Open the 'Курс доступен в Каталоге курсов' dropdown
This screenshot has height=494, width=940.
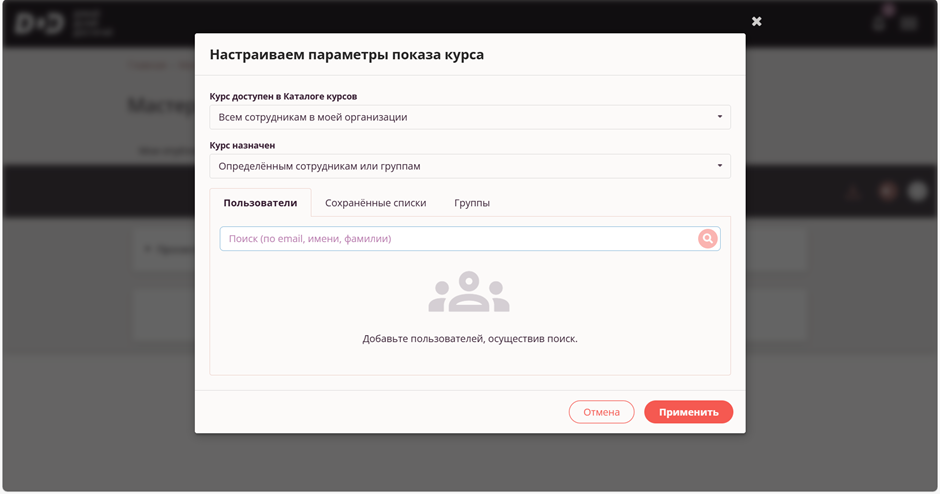tap(470, 117)
